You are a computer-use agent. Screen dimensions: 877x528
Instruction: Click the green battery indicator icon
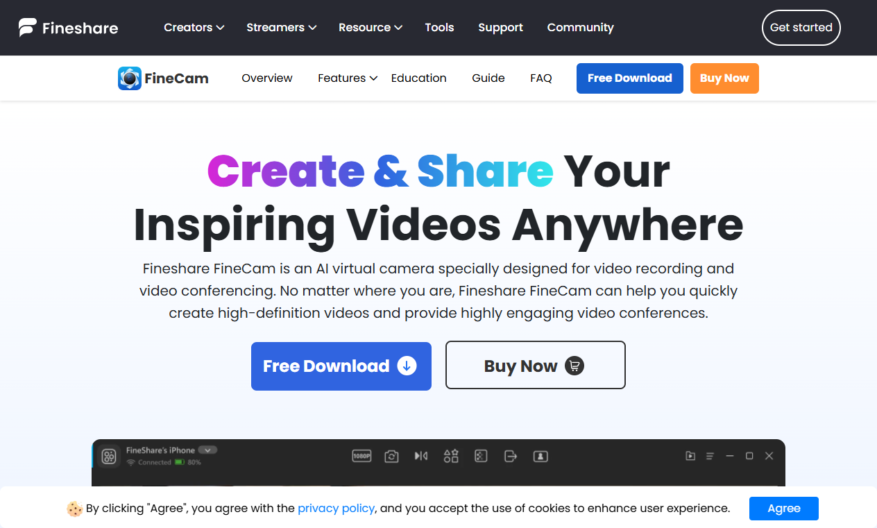180,462
